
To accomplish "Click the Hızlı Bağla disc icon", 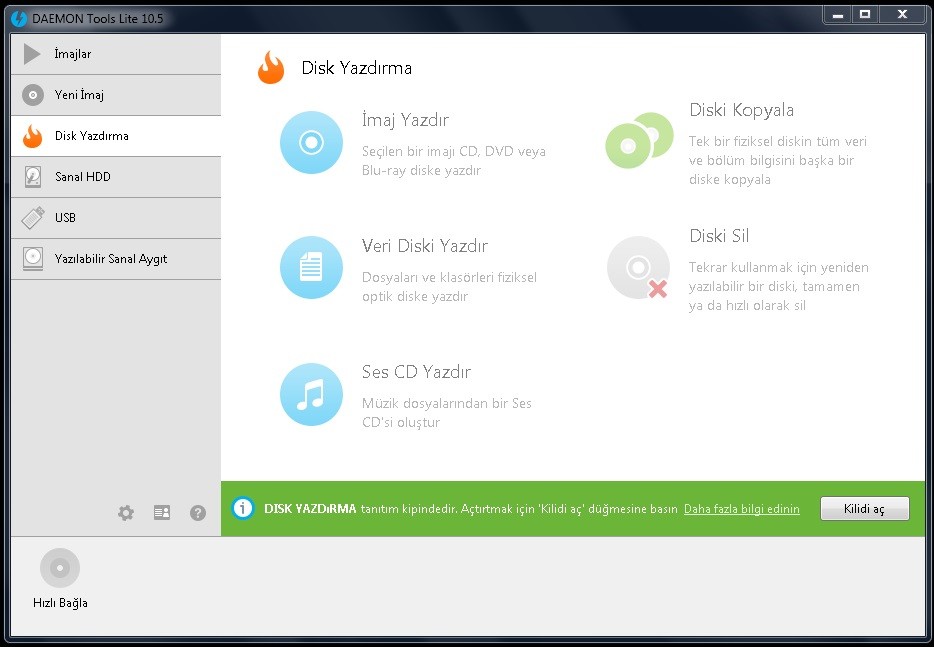I will click(x=60, y=568).
